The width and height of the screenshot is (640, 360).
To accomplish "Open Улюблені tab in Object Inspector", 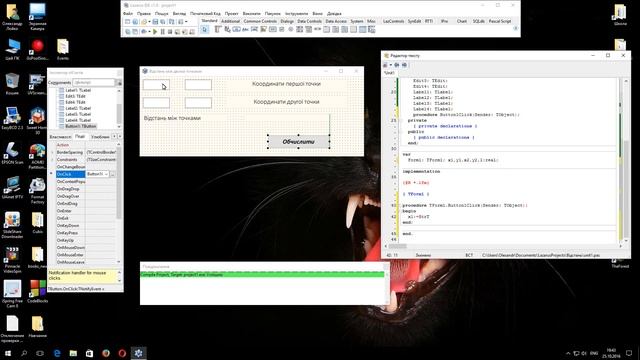I will point(100,137).
